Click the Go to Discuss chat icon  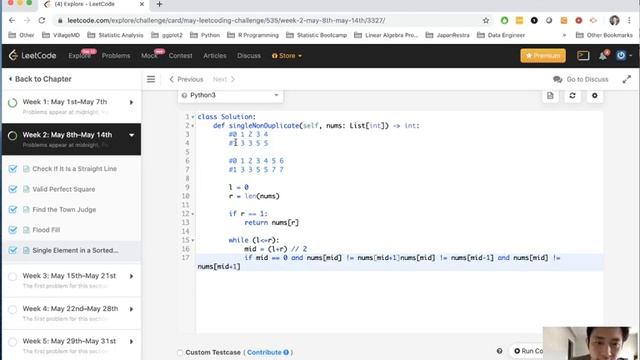tap(558, 80)
